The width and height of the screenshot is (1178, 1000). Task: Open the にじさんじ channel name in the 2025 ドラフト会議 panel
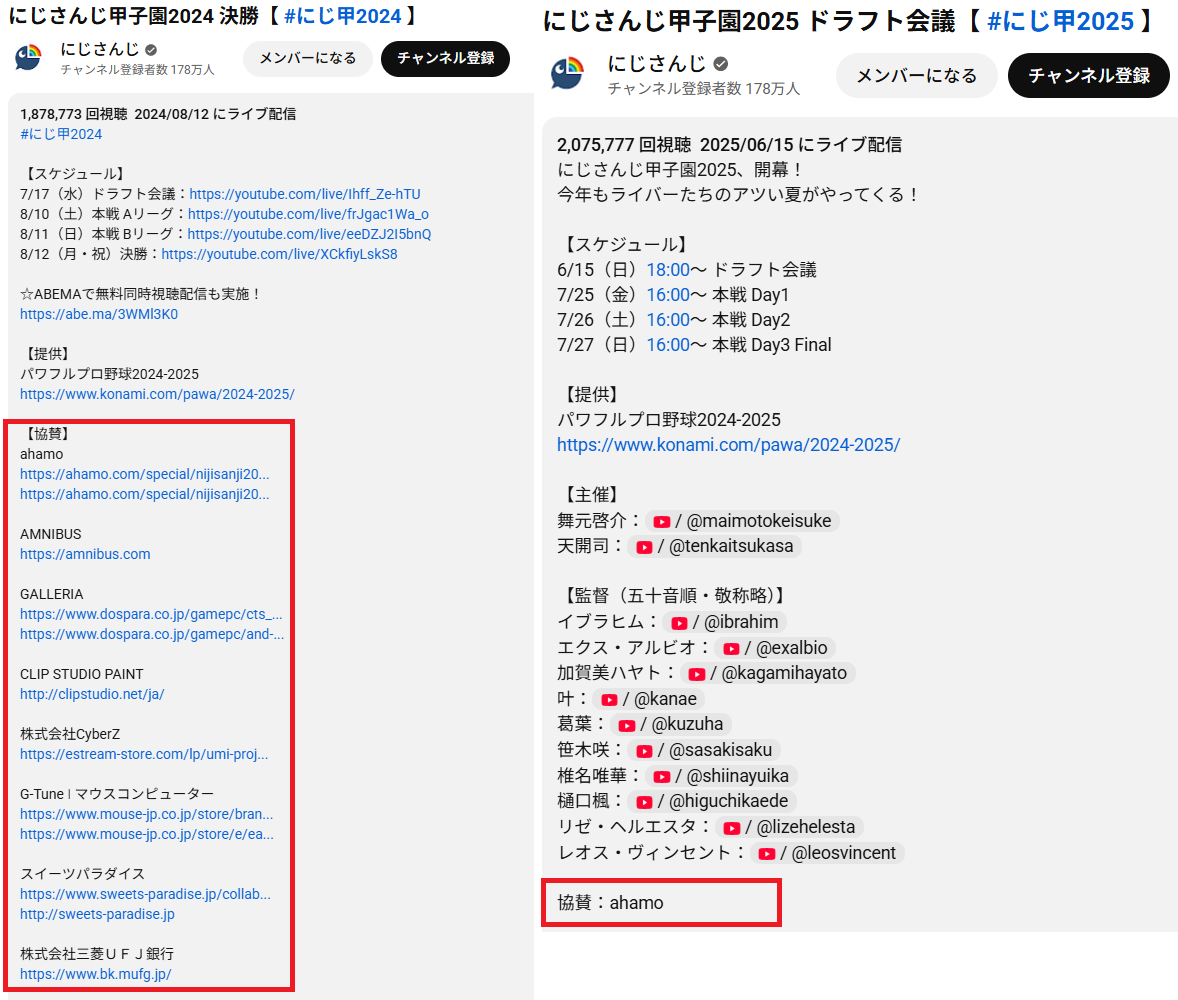tap(657, 64)
